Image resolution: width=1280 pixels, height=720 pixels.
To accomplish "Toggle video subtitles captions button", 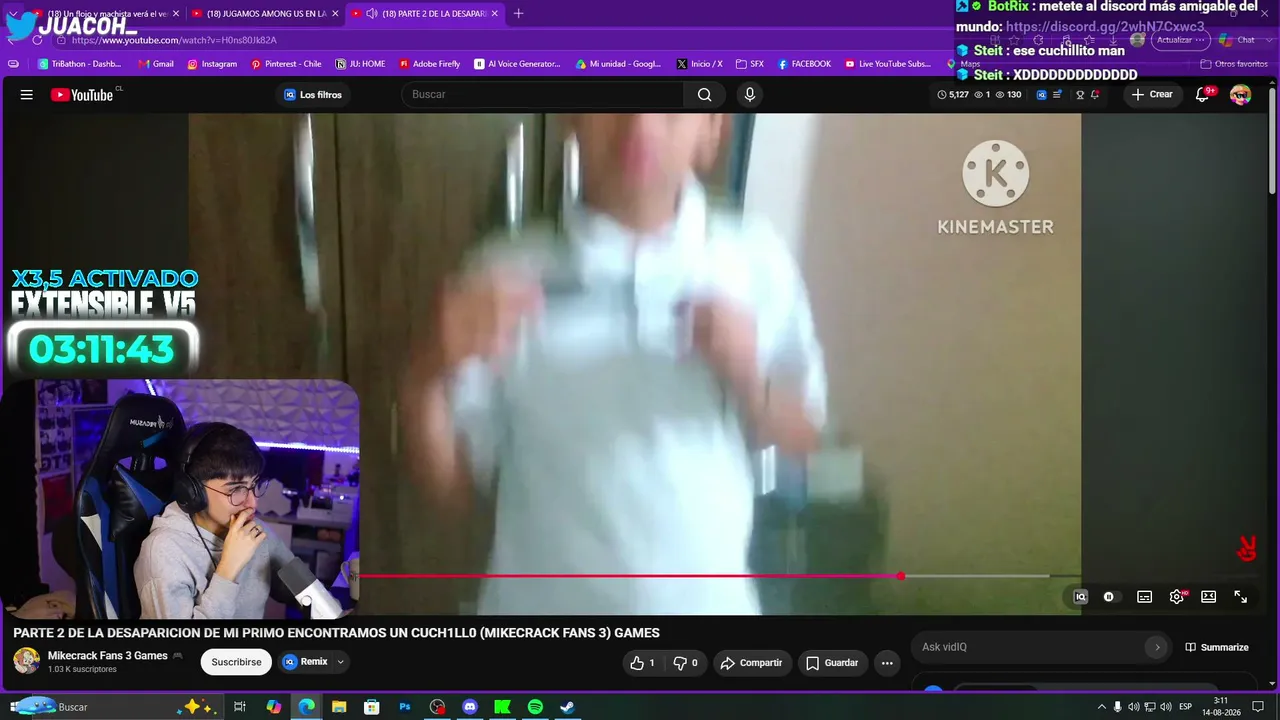I will (x=1145, y=597).
